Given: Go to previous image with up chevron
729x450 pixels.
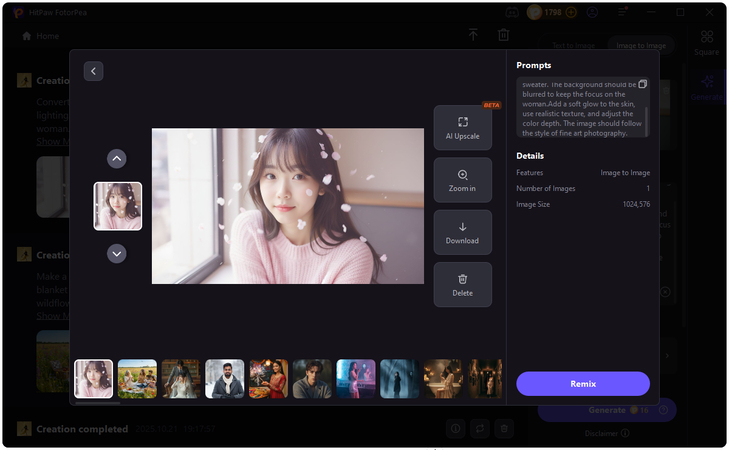Looking at the screenshot, I should pyautogui.click(x=117, y=158).
